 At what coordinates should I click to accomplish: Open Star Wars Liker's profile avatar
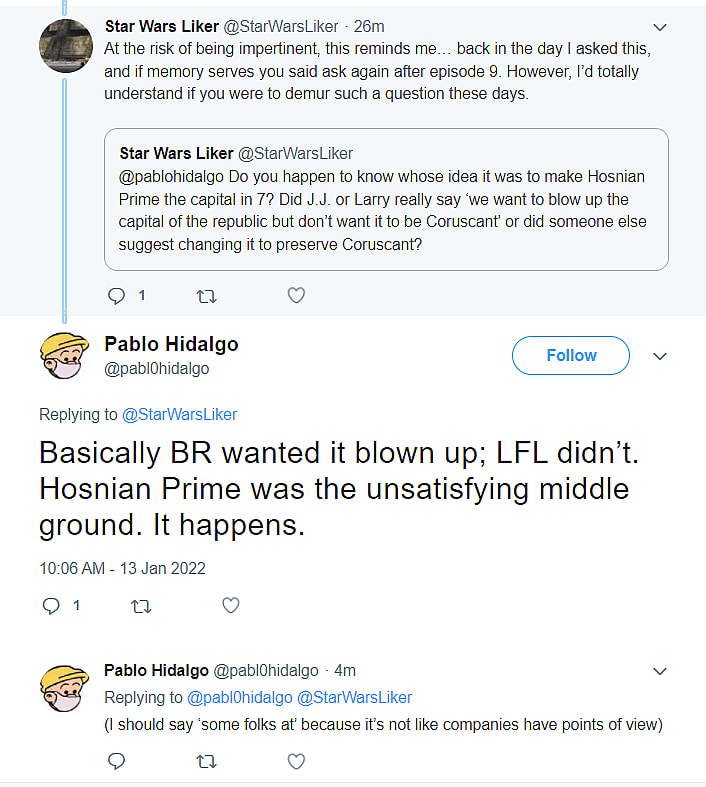[x=67, y=46]
